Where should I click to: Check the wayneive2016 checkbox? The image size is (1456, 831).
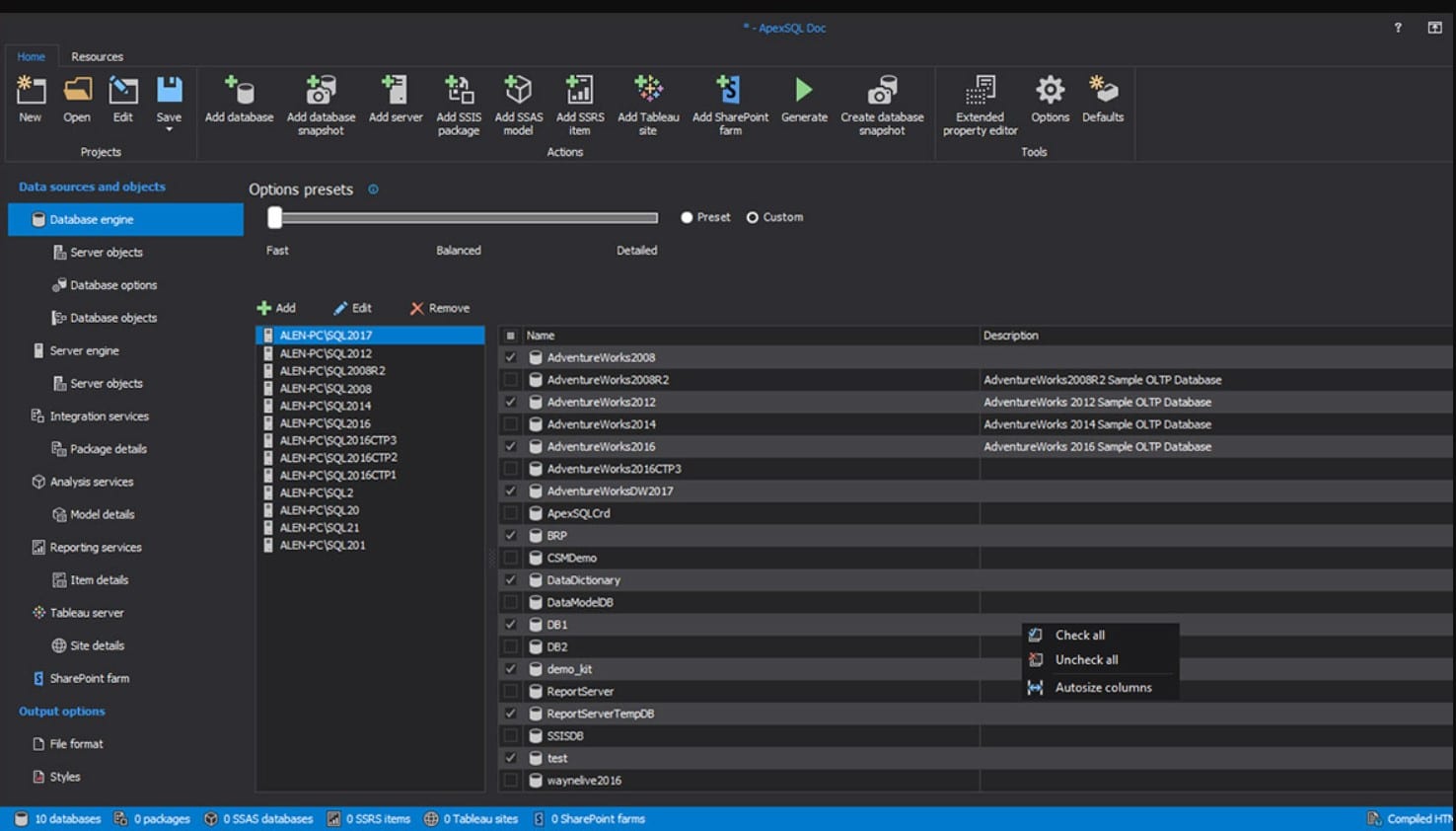510,781
